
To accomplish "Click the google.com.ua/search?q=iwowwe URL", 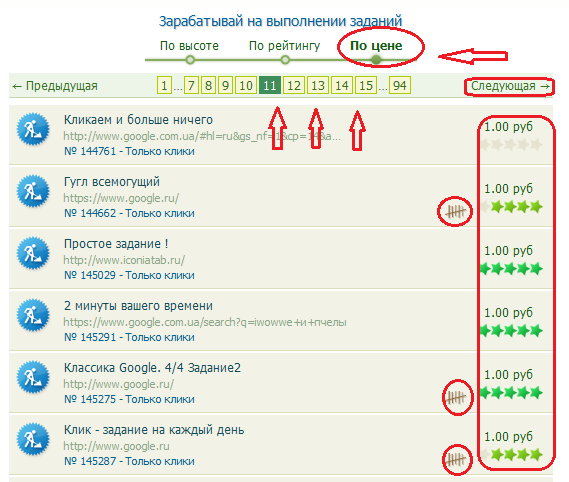I will coord(205,322).
